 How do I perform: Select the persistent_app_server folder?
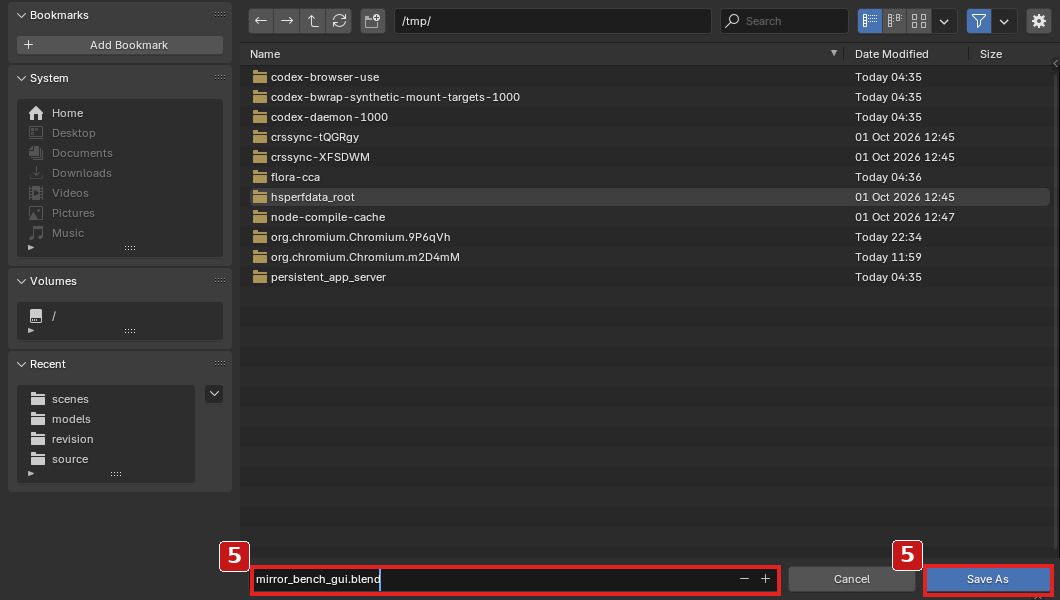[x=649, y=277]
